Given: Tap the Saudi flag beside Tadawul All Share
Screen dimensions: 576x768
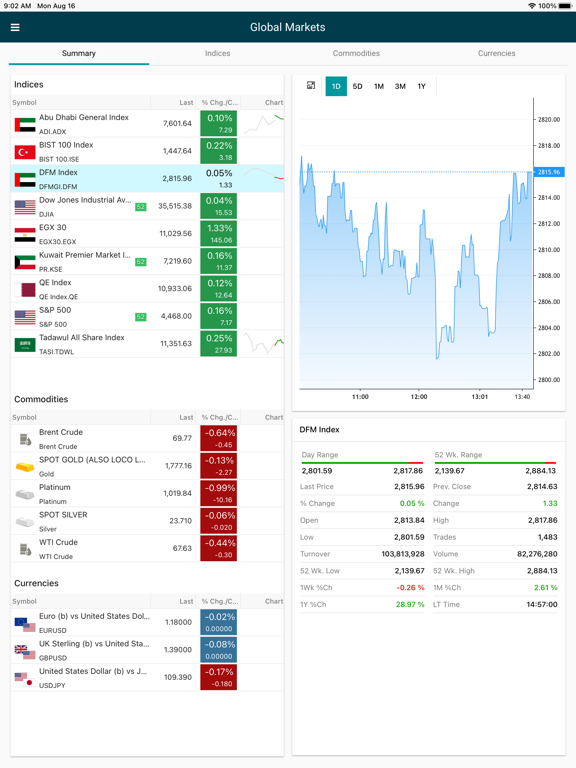Looking at the screenshot, I should pos(25,345).
